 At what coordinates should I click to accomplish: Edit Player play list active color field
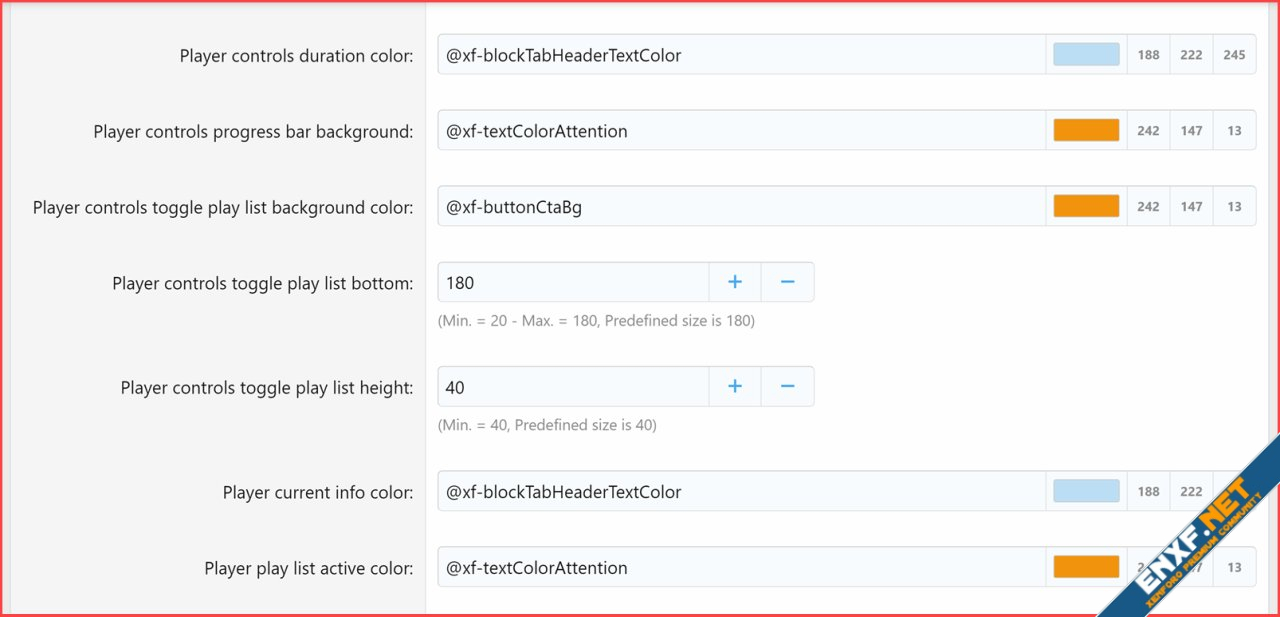(745, 567)
